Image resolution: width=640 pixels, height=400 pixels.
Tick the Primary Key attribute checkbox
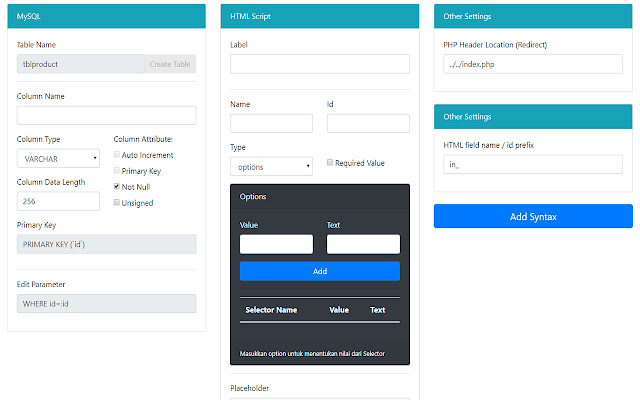point(117,171)
